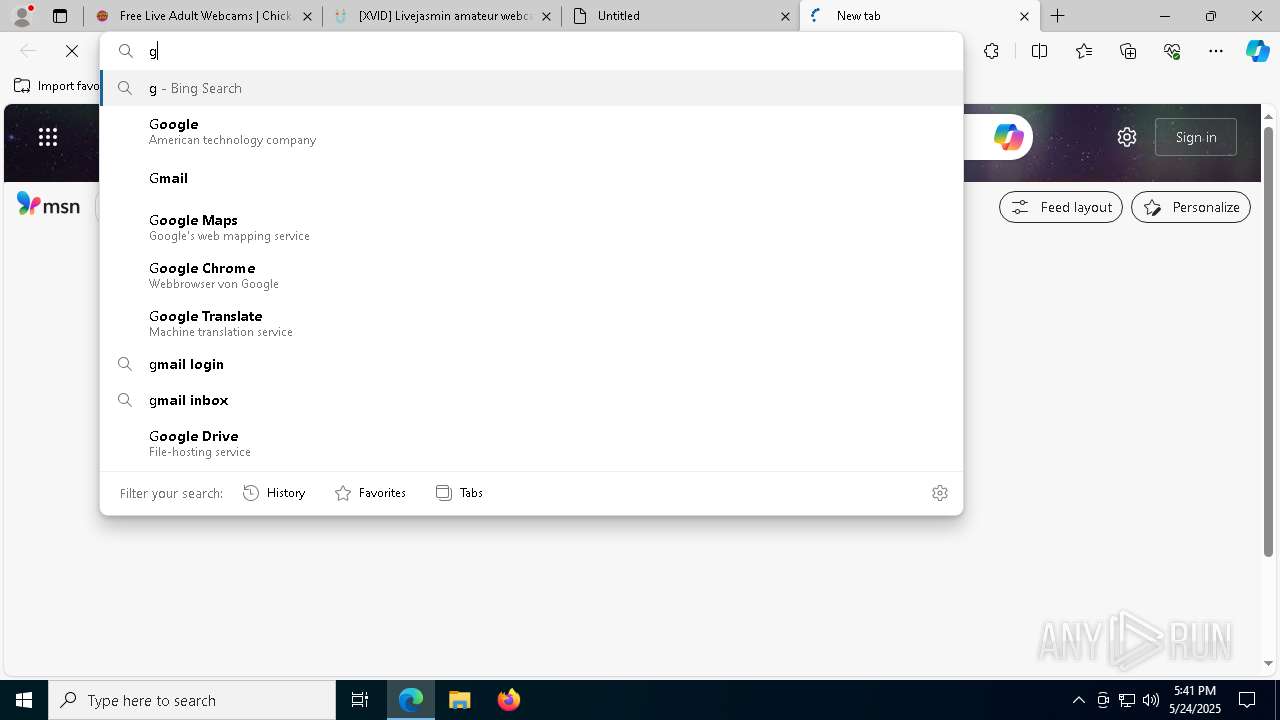Open page settings gear icon
Viewport: 1280px width, 720px height.
pos(1127,137)
